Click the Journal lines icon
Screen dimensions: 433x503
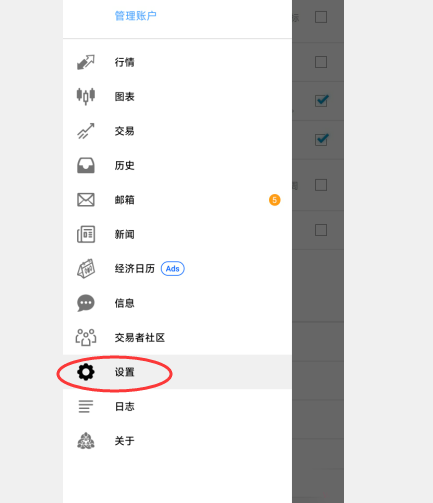click(x=86, y=406)
